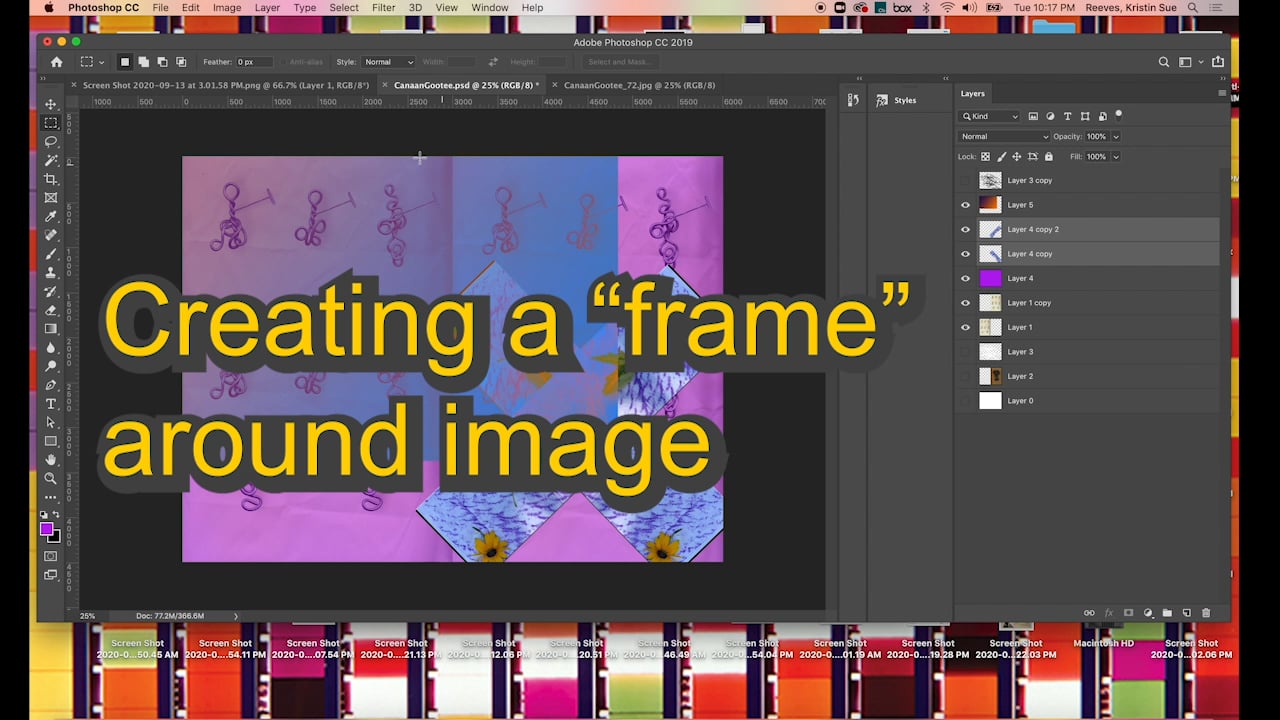Select the Zoom tool
1280x720 pixels.
tap(51, 479)
